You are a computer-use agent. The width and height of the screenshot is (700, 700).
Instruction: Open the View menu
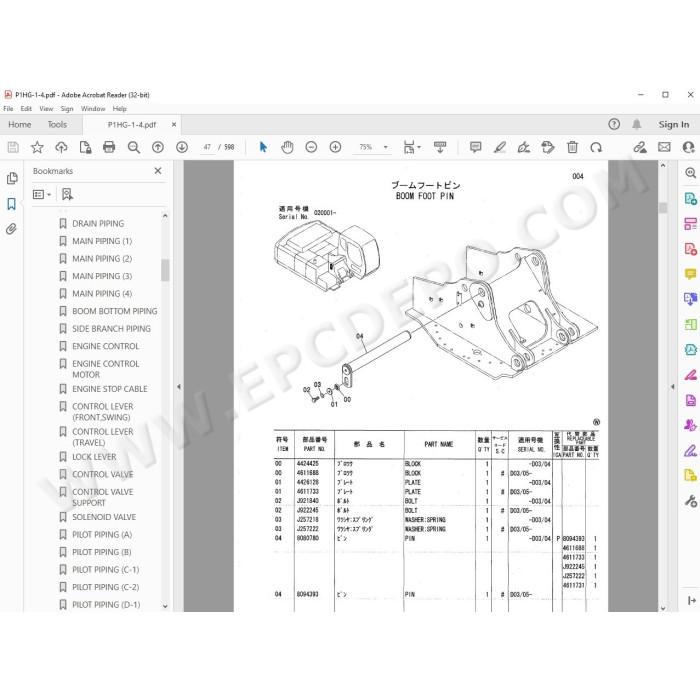(x=46, y=108)
